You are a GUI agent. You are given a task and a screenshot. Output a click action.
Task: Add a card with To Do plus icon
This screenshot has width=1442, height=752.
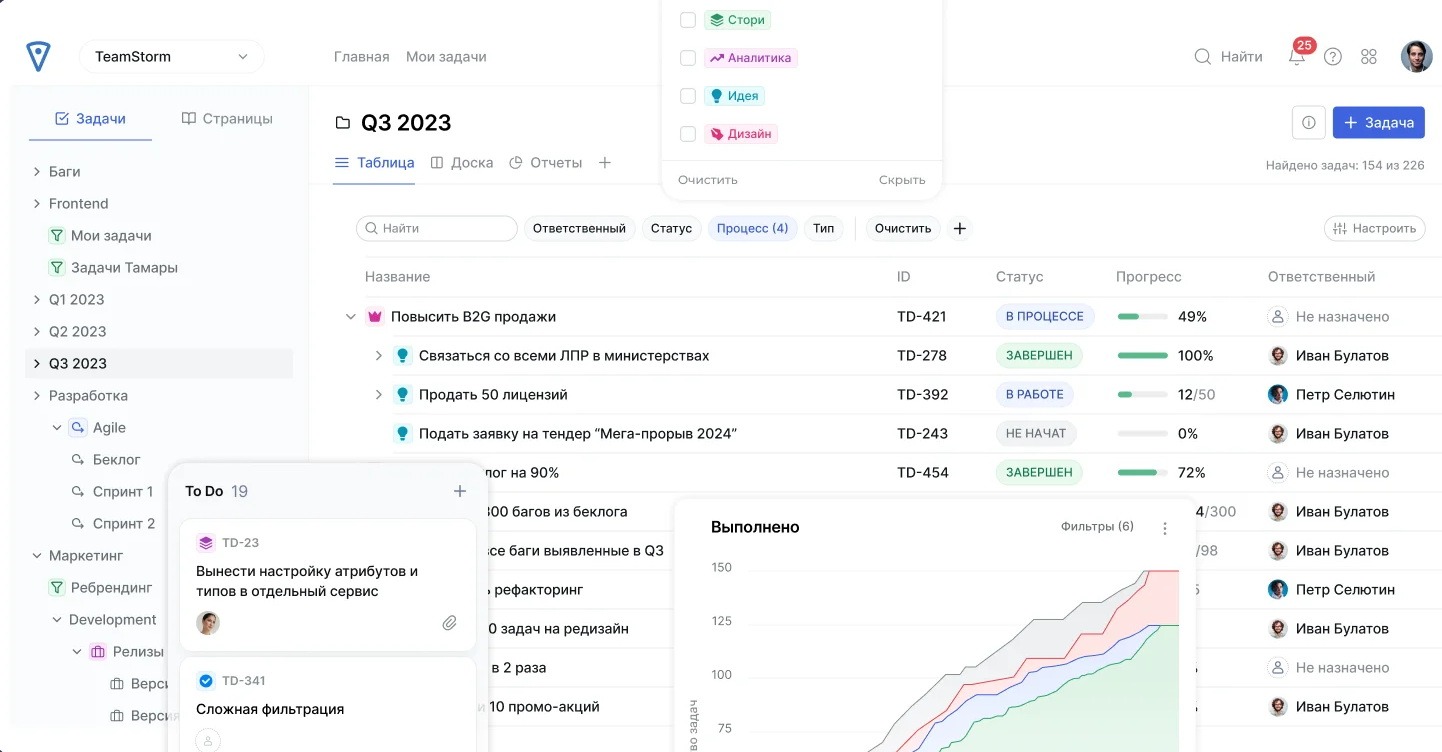pos(460,491)
